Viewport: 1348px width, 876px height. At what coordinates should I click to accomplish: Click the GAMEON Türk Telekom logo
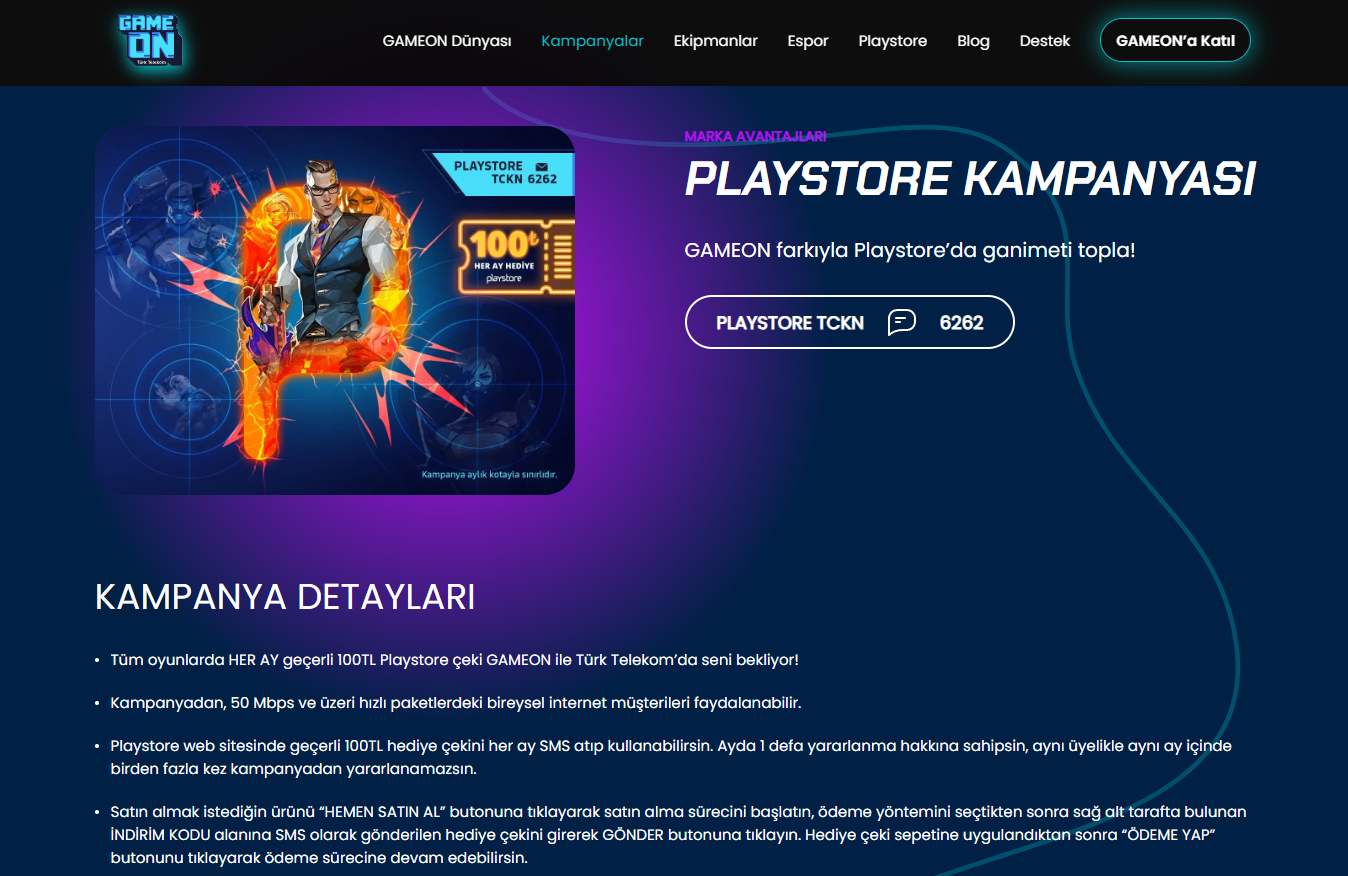[149, 41]
